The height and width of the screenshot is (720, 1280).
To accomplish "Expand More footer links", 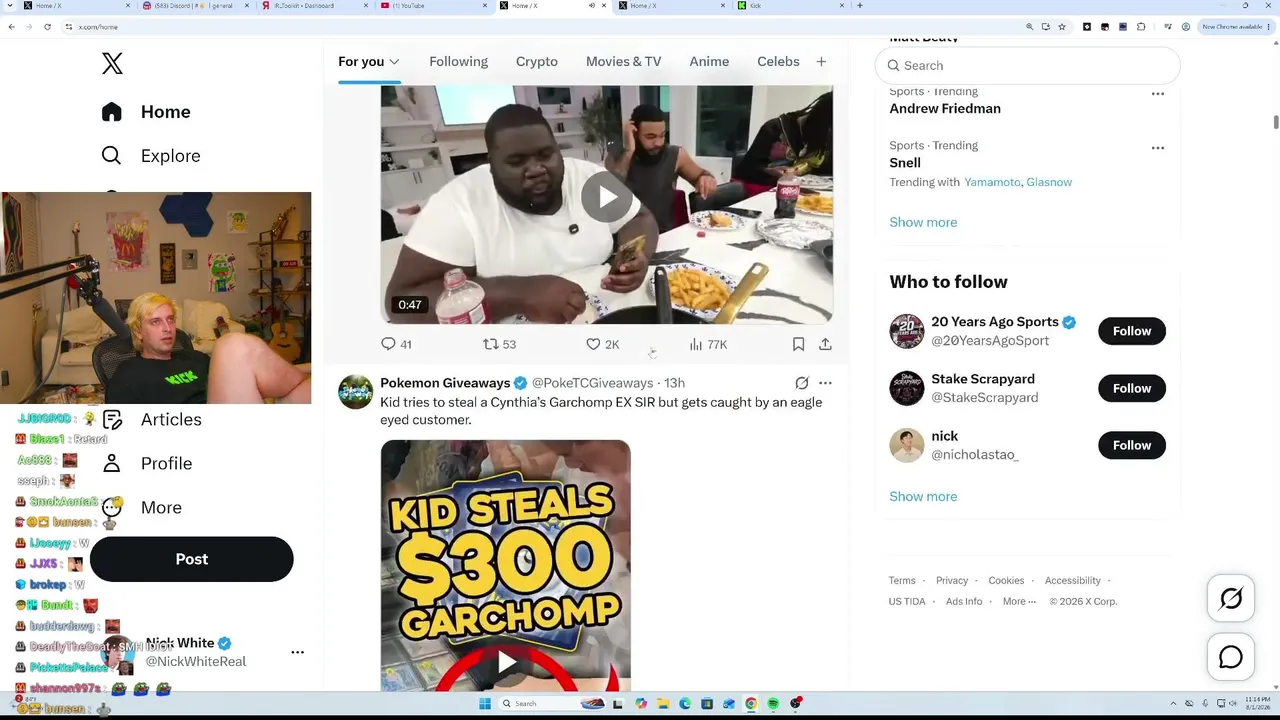I will coord(1019,602).
